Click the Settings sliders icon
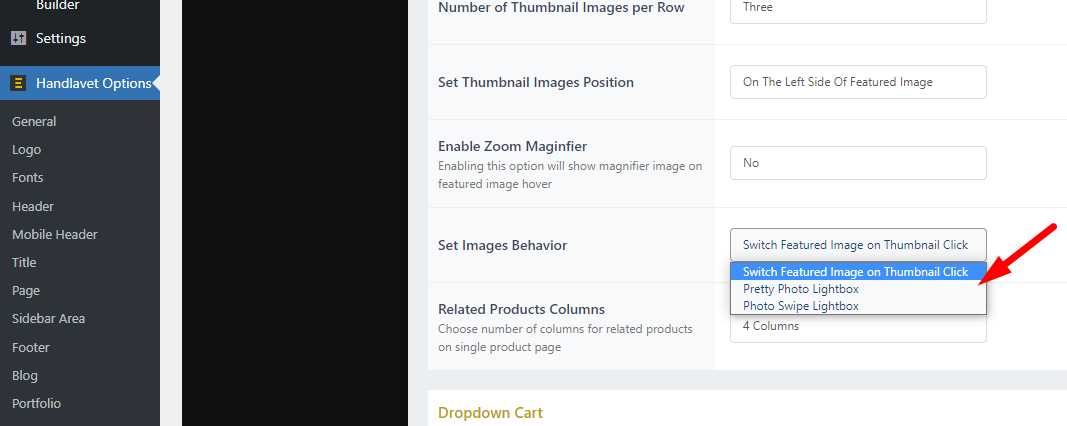This screenshot has width=1067, height=426. [x=18, y=38]
